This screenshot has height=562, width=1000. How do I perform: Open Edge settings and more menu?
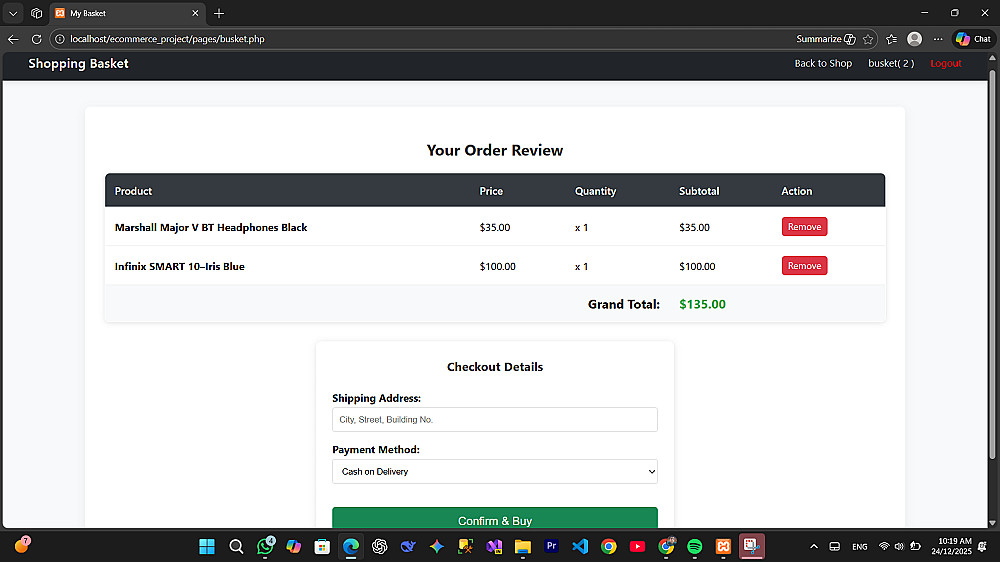938,39
